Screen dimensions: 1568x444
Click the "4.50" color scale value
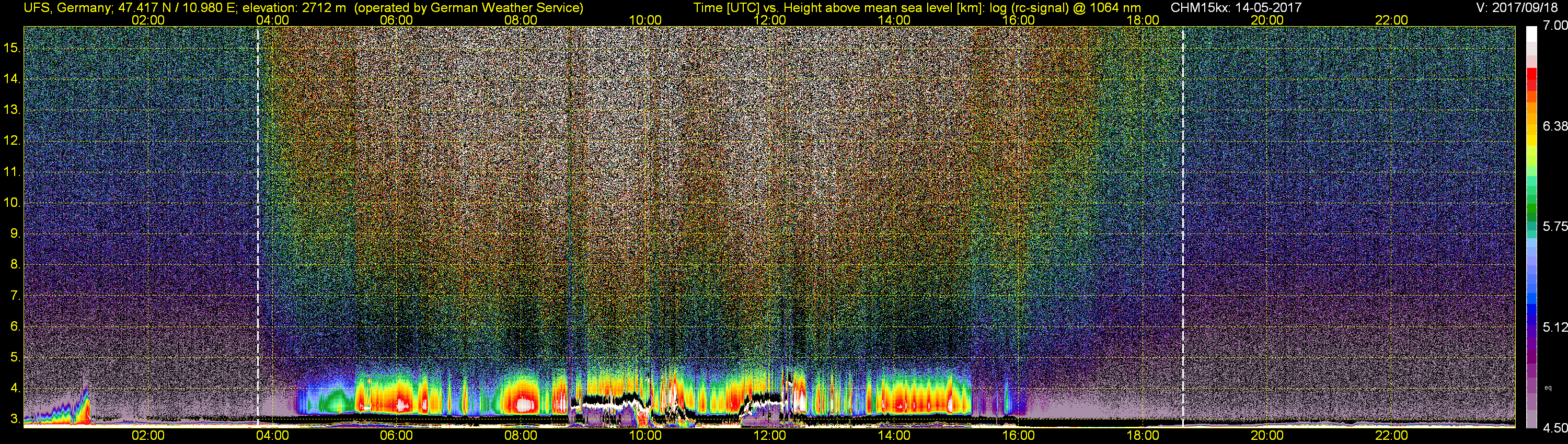click(1555, 428)
